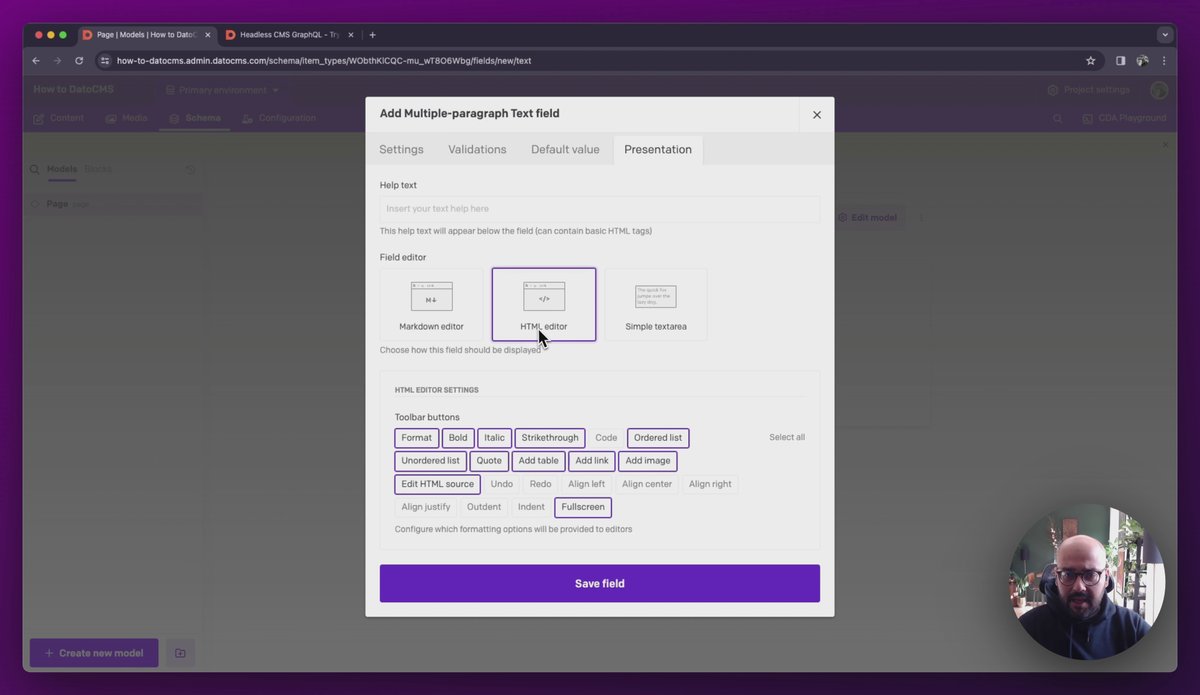Disable the Bold toolbar button option
Viewport: 1200px width, 695px height.
(458, 438)
